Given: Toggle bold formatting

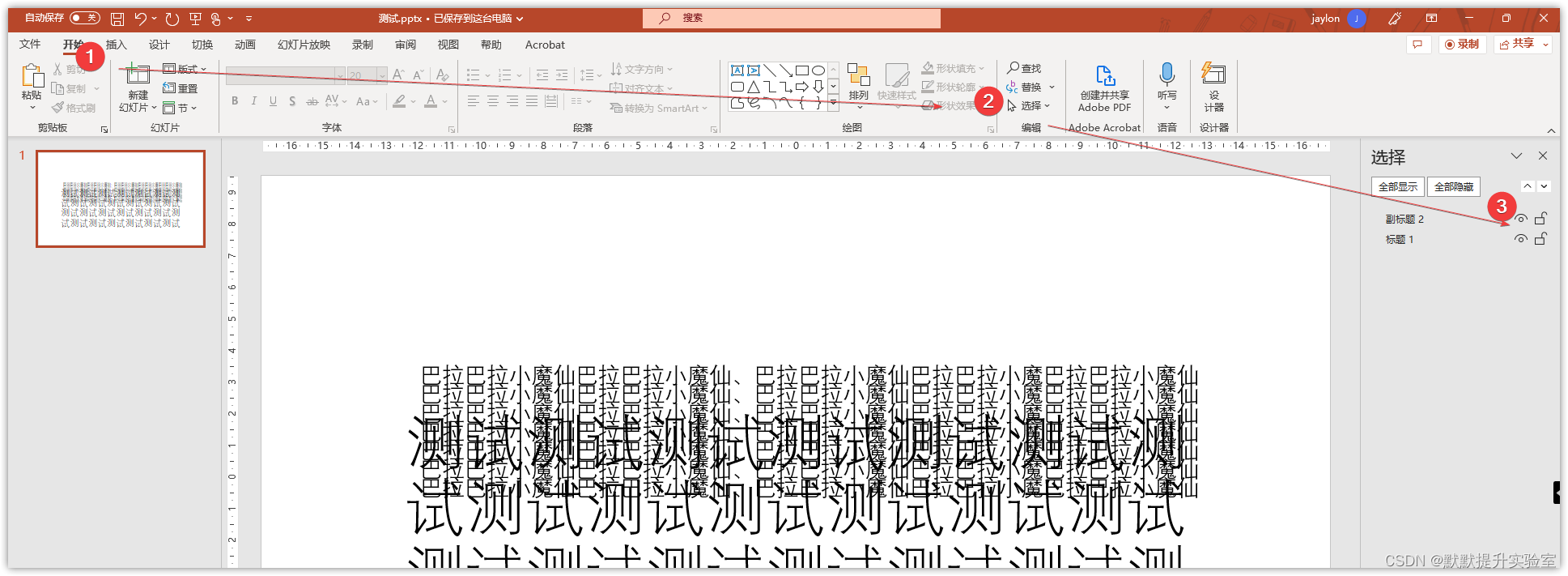Looking at the screenshot, I should click(x=235, y=101).
